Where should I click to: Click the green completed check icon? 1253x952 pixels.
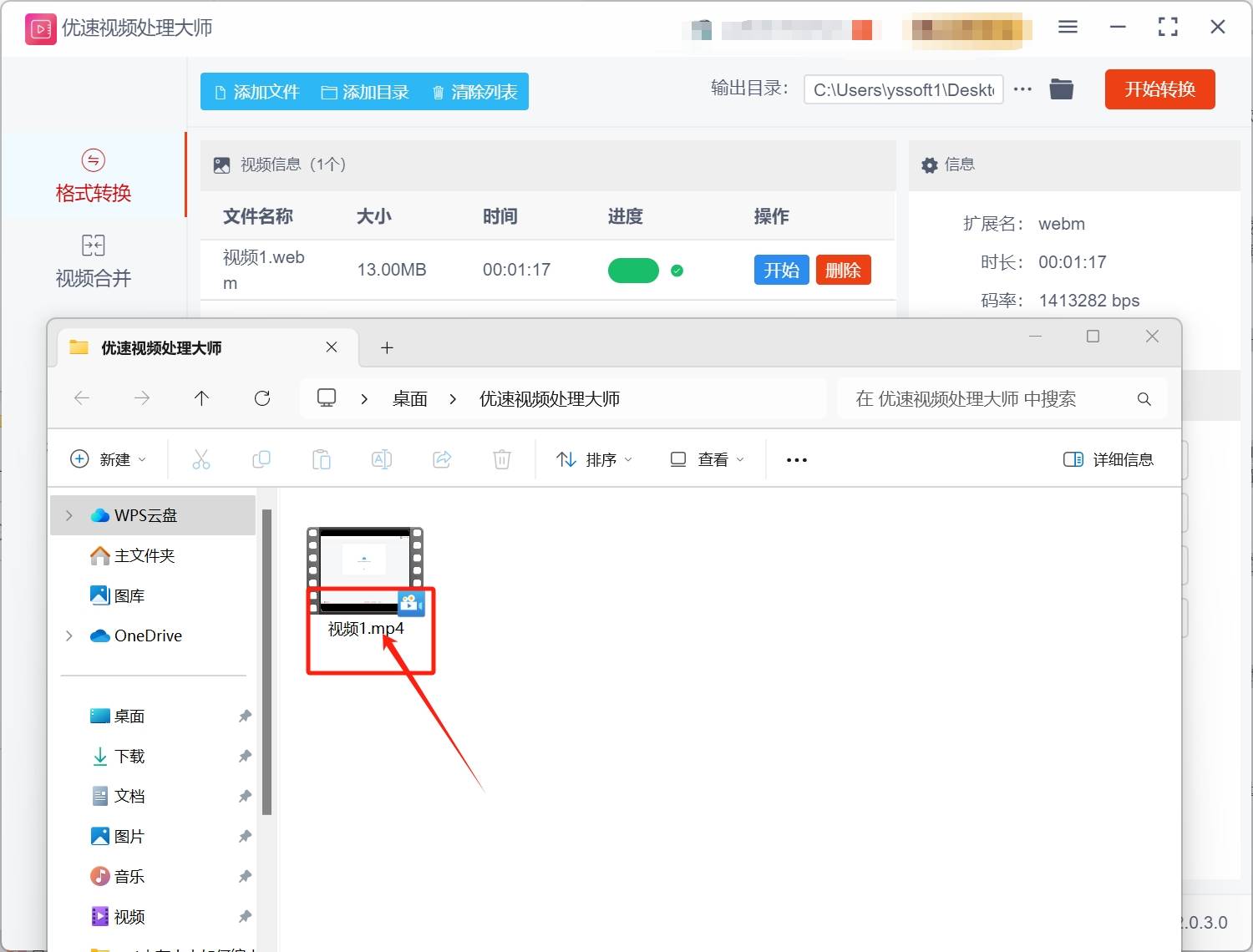677,271
